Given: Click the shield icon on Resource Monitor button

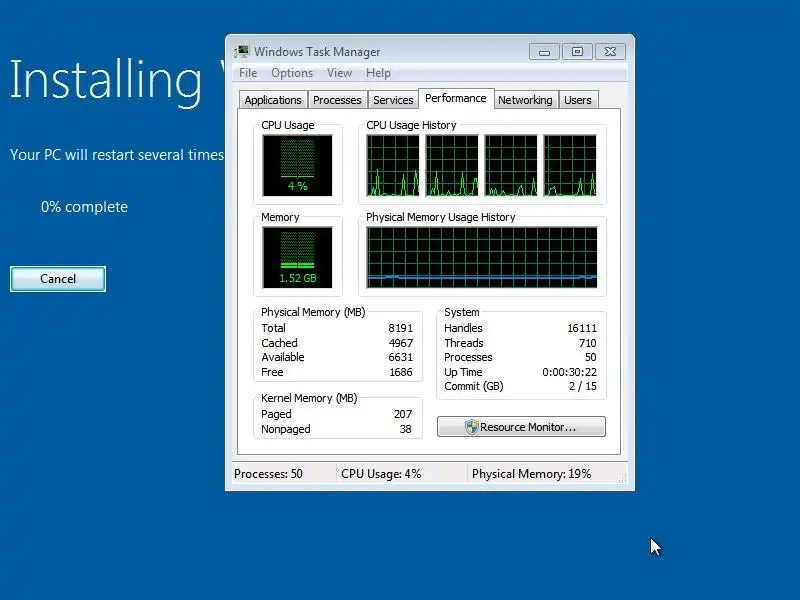Looking at the screenshot, I should pos(472,427).
